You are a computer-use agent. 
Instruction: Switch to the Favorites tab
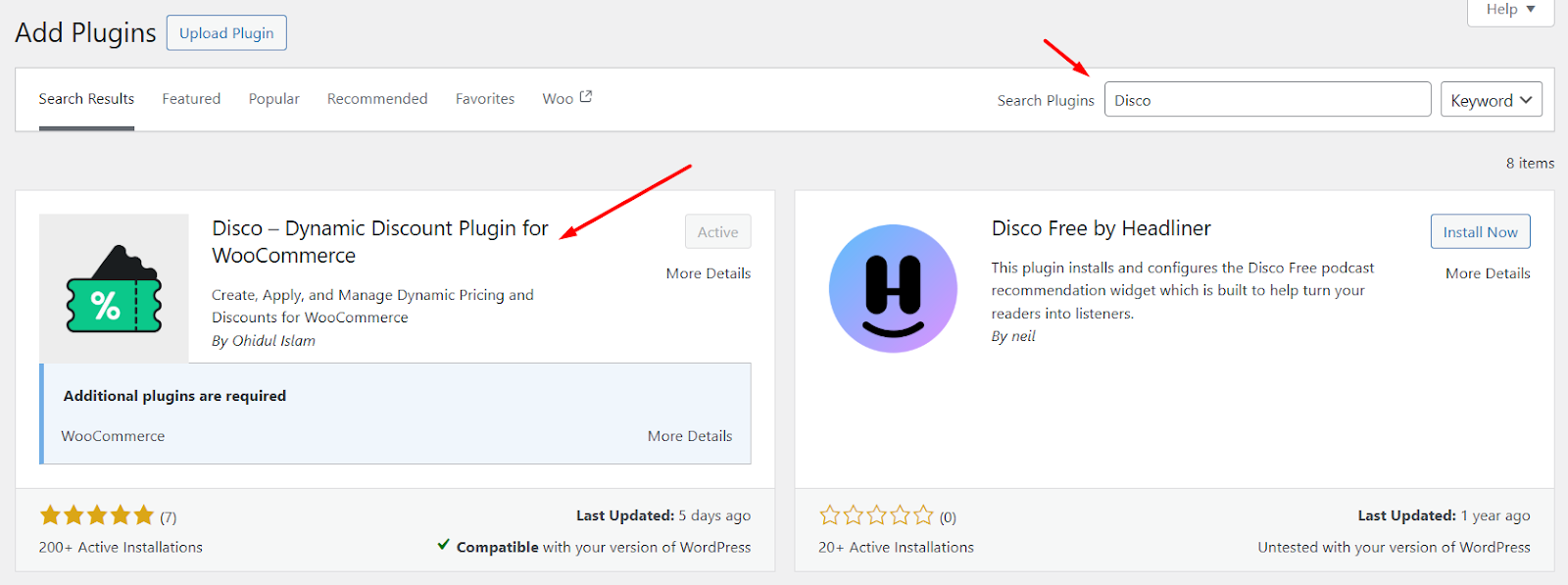485,99
